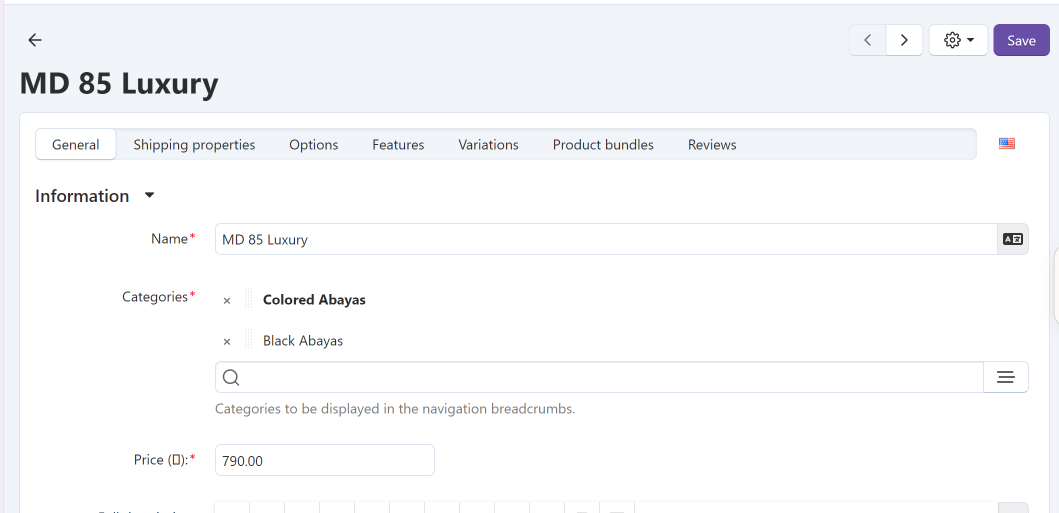This screenshot has height=513, width=1059.
Task: Click the translate icon beside Name
Action: pyautogui.click(x=1012, y=239)
